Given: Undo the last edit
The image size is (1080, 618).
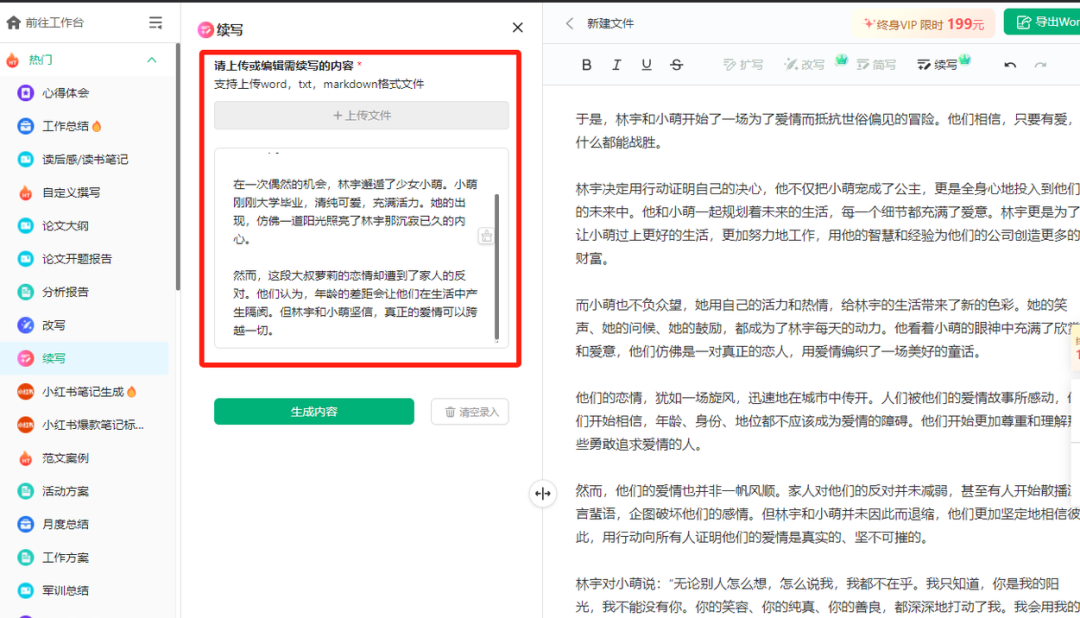Looking at the screenshot, I should point(1010,65).
